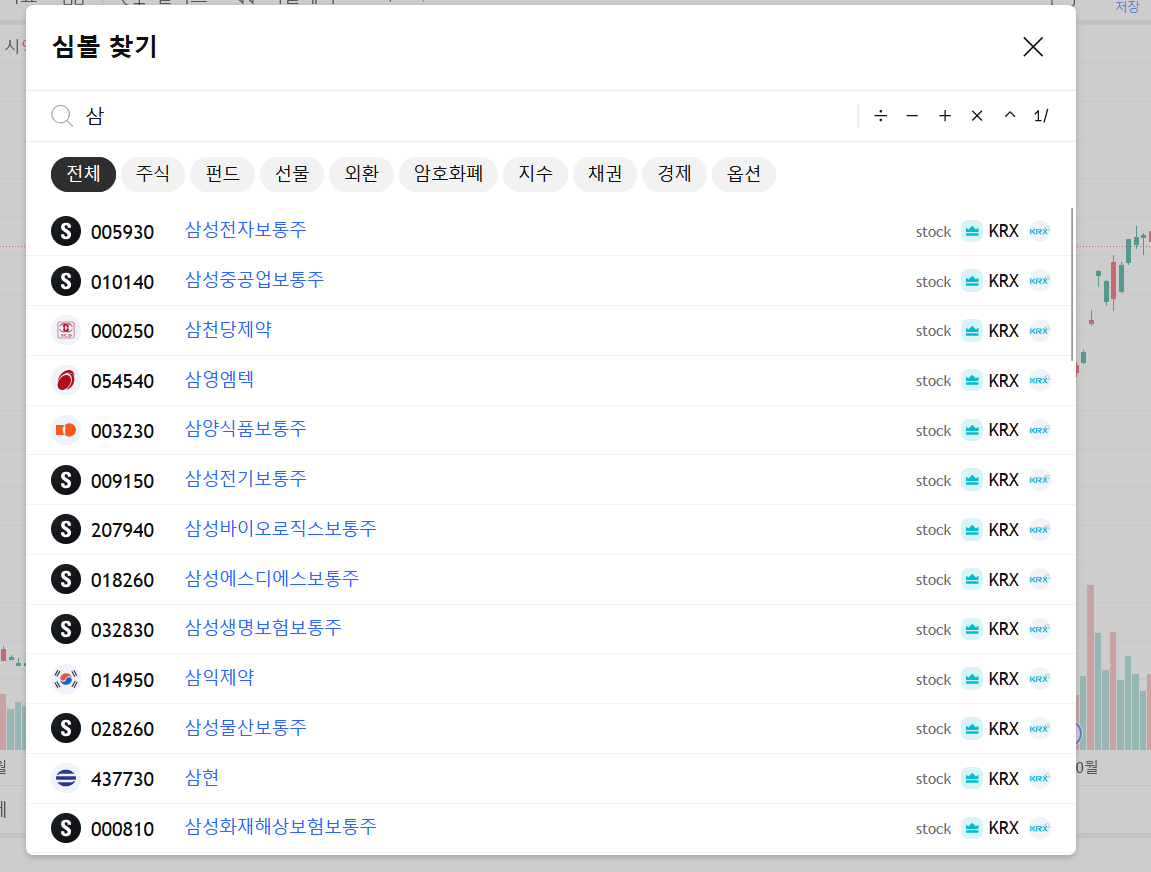The width and height of the screenshot is (1151, 872).
Task: Switch to the 지수 filter tab
Action: [x=535, y=174]
